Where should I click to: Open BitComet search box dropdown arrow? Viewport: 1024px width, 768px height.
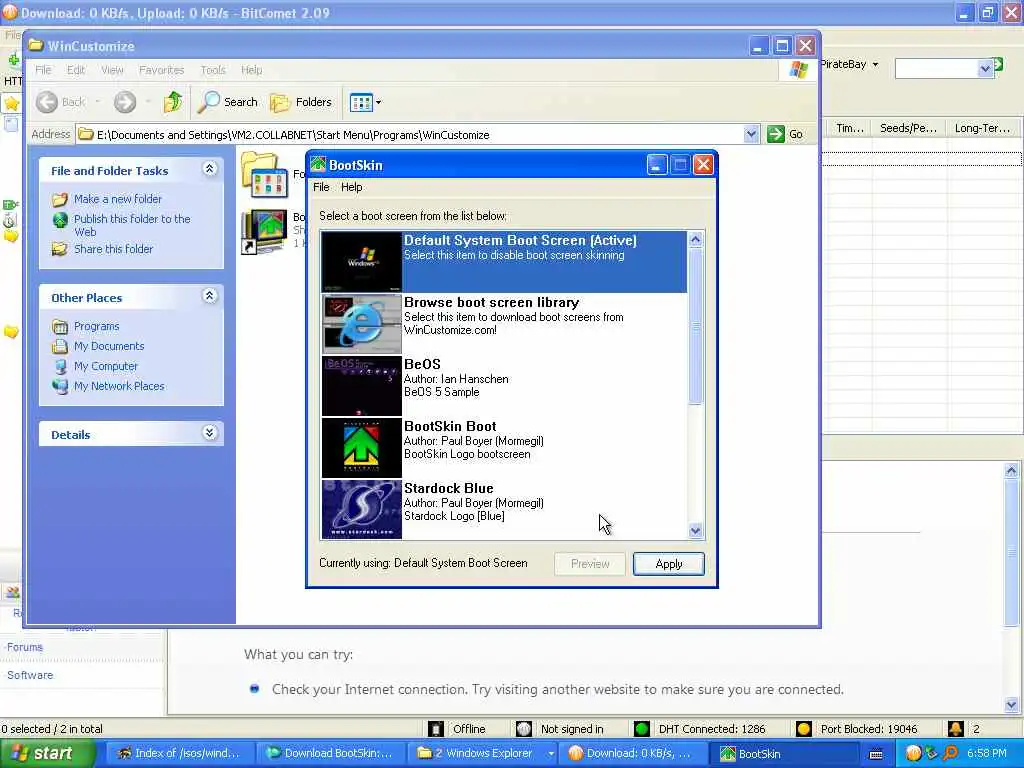(985, 69)
